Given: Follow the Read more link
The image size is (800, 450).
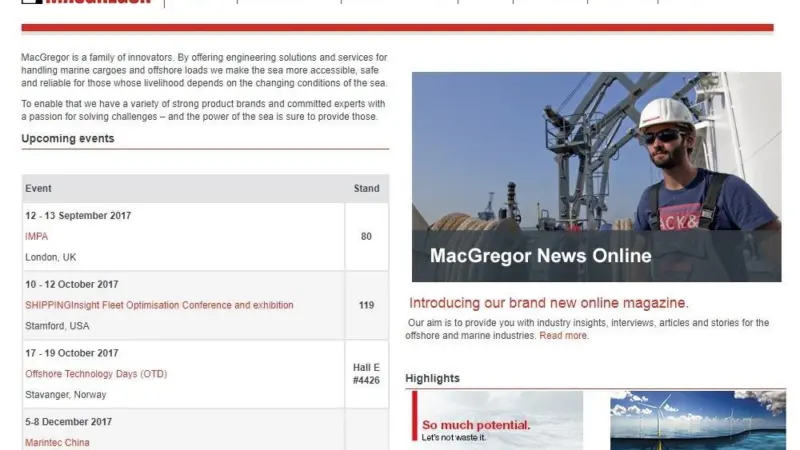Looking at the screenshot, I should click(x=563, y=336).
